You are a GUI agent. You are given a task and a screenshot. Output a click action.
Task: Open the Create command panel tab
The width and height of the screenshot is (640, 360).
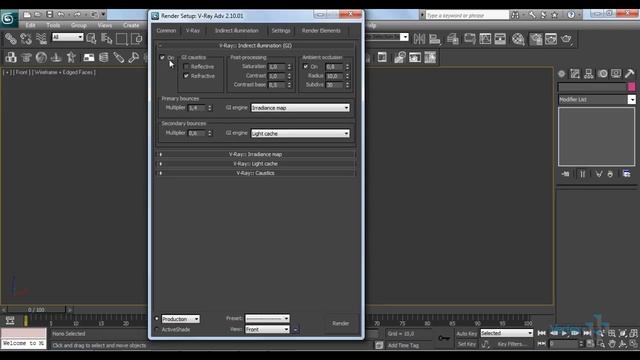point(562,74)
